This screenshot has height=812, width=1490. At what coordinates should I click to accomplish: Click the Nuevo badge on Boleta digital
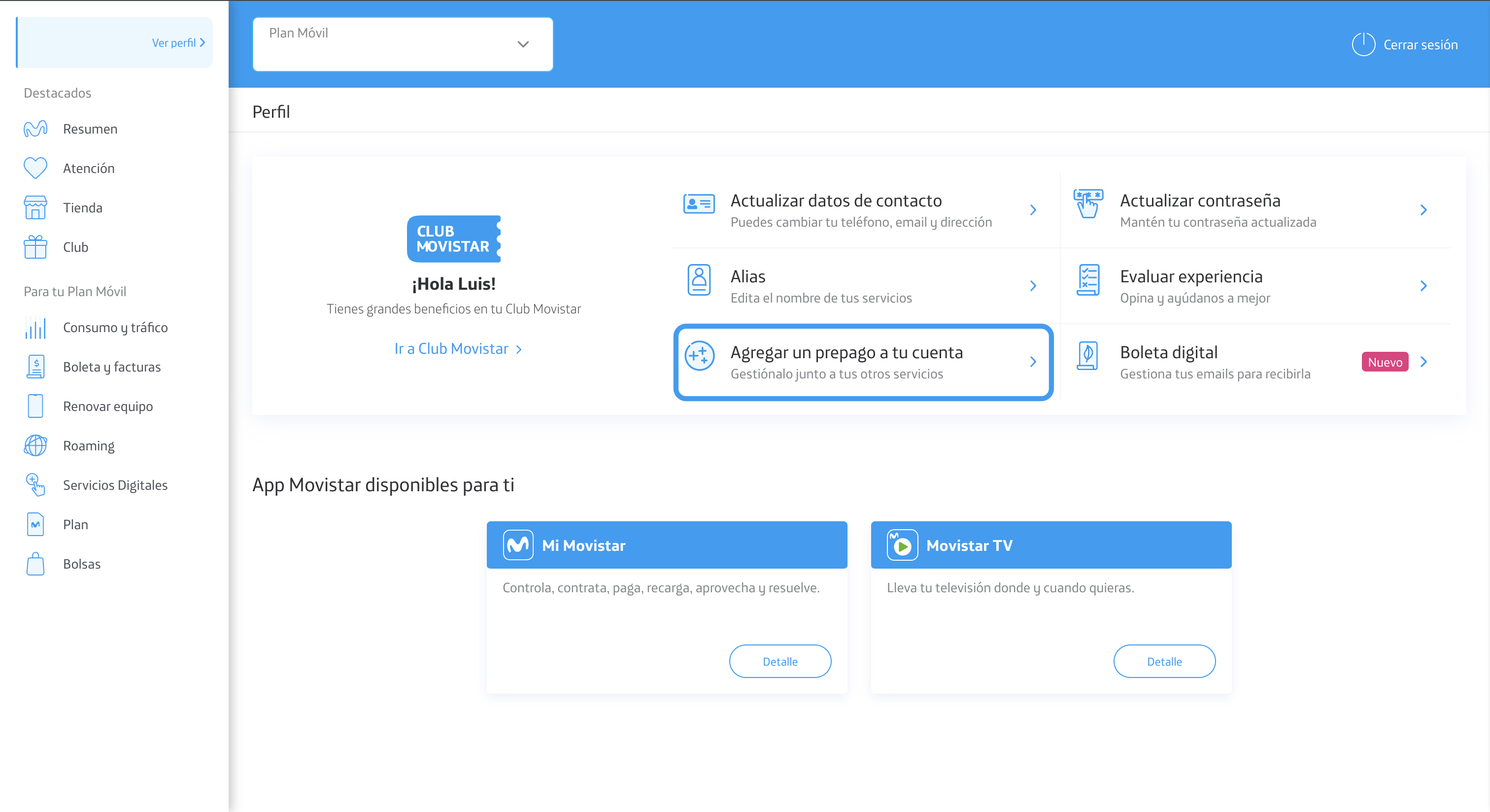tap(1385, 362)
